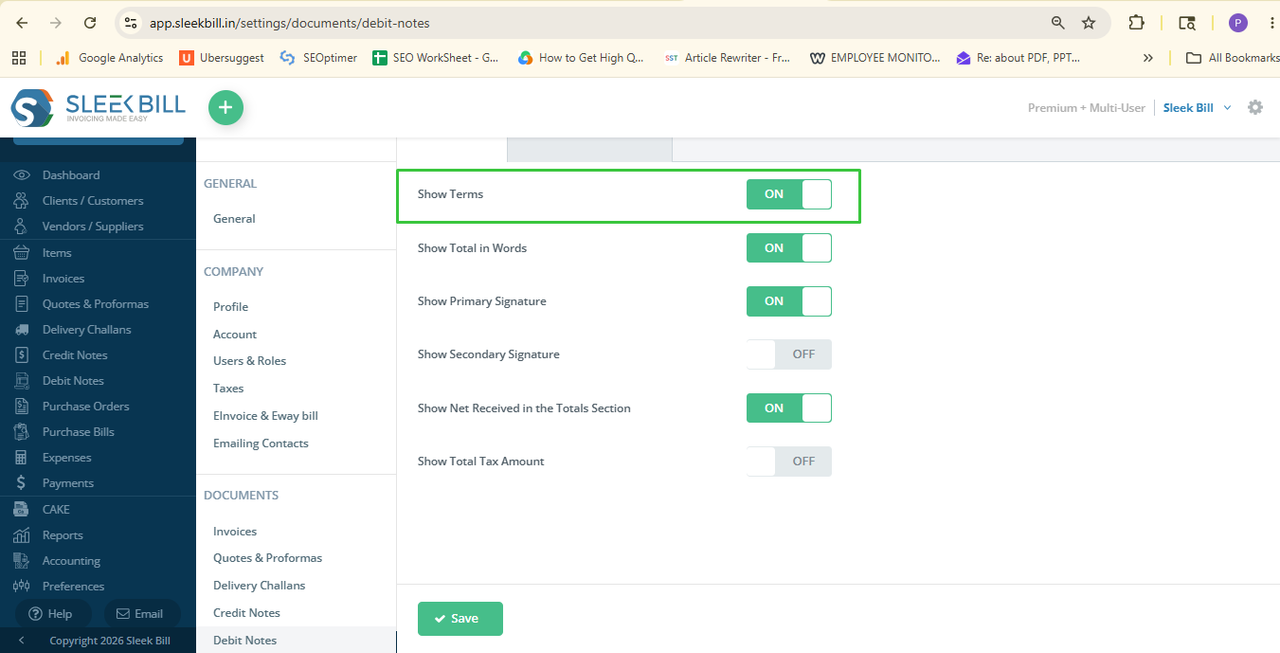This screenshot has height=653, width=1280.
Task: Click the Purchase Bills icon
Action: coord(21,432)
